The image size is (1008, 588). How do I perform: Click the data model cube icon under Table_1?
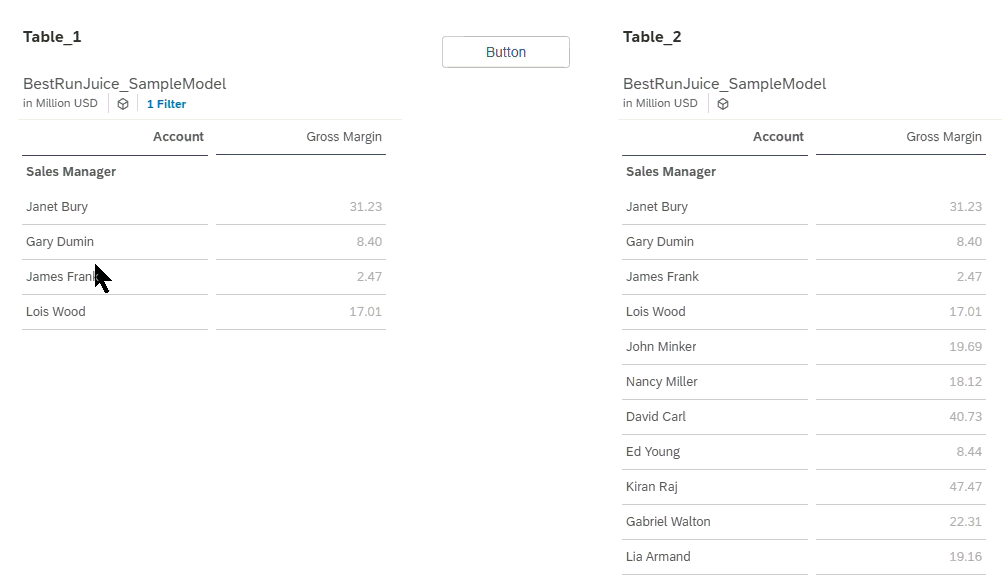pos(121,103)
